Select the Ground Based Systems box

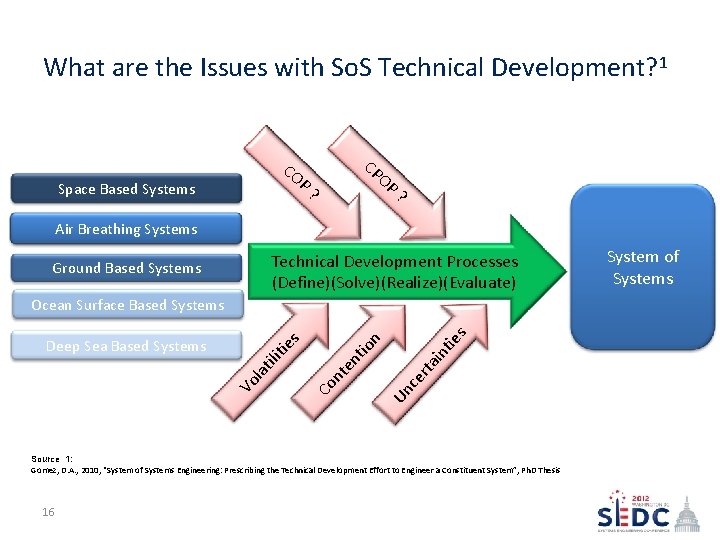pos(126,268)
